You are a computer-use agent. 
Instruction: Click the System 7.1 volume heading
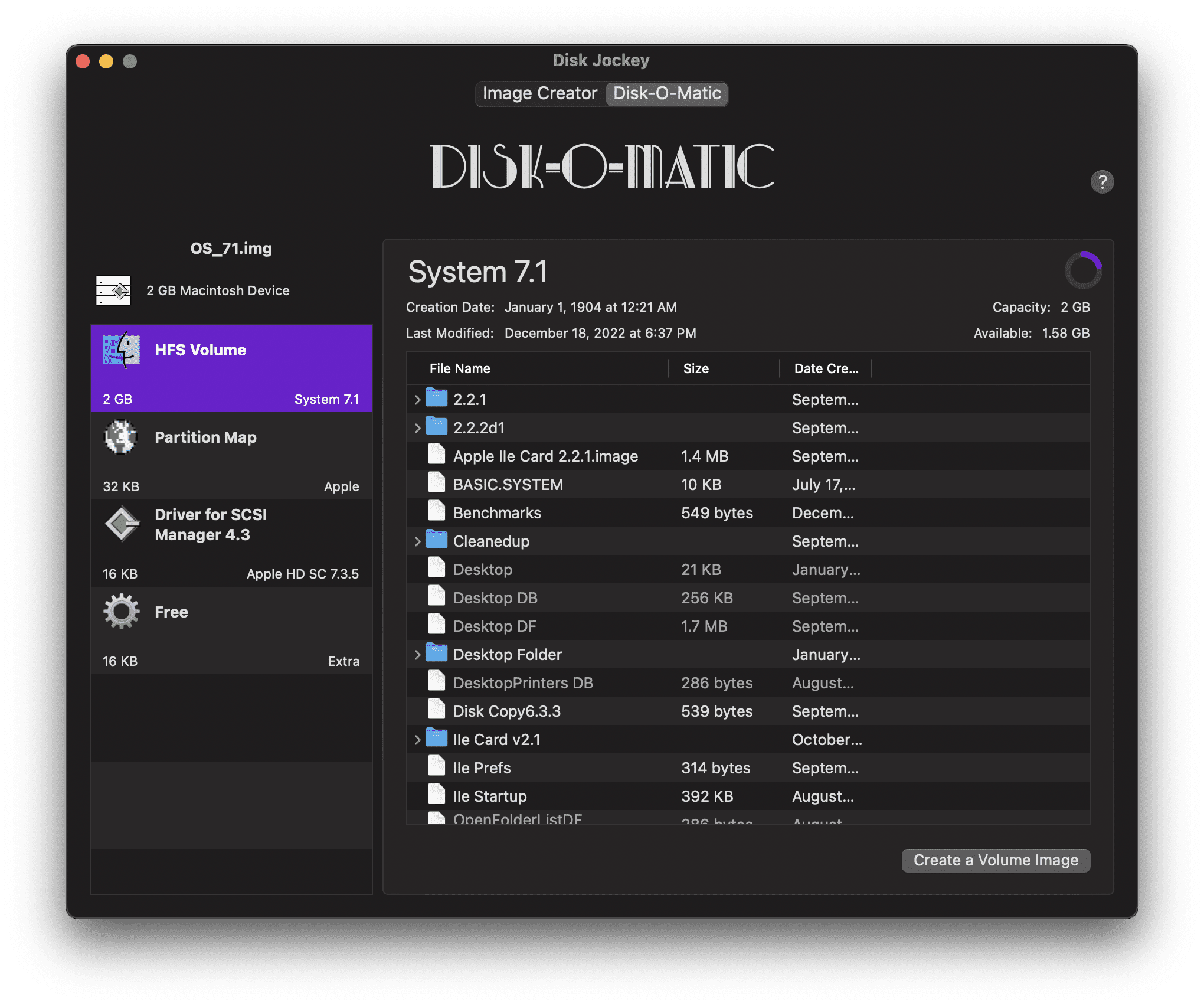[478, 272]
